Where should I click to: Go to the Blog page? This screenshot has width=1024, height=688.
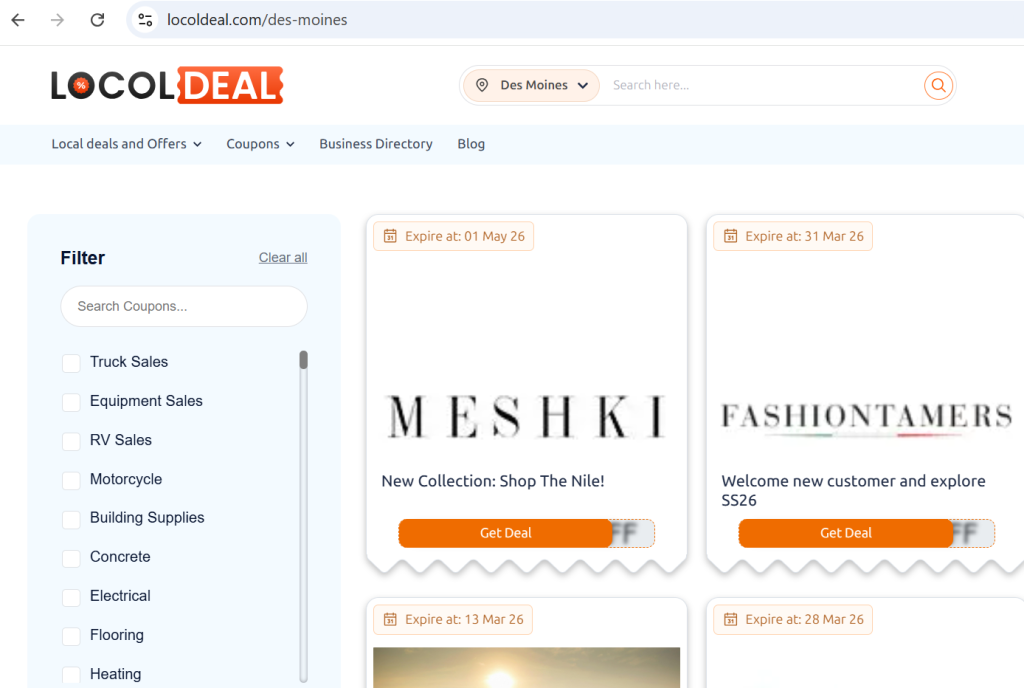tap(471, 144)
